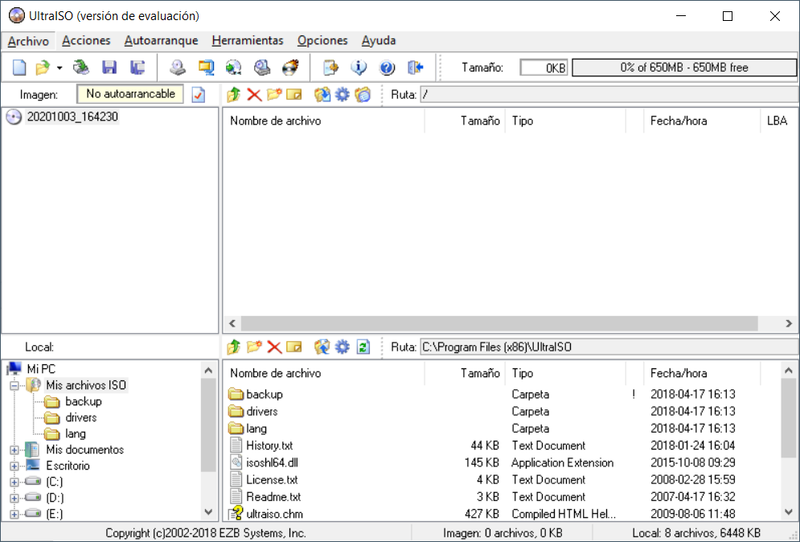Open the Herramientas menu

point(247,41)
